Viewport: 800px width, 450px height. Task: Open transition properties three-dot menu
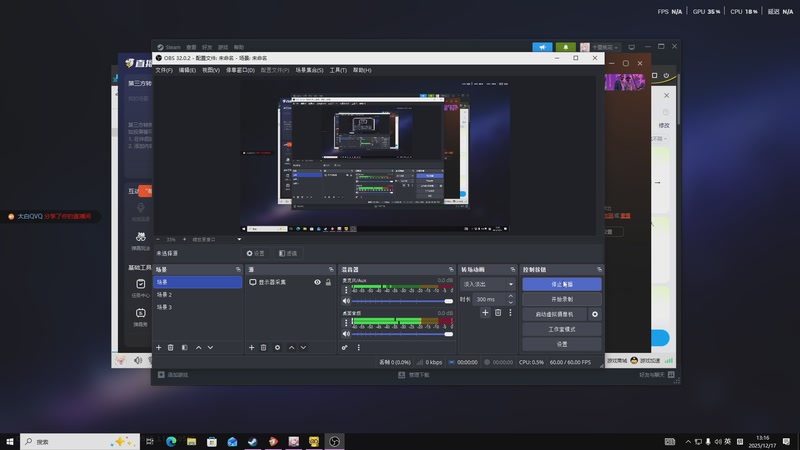click(x=510, y=313)
